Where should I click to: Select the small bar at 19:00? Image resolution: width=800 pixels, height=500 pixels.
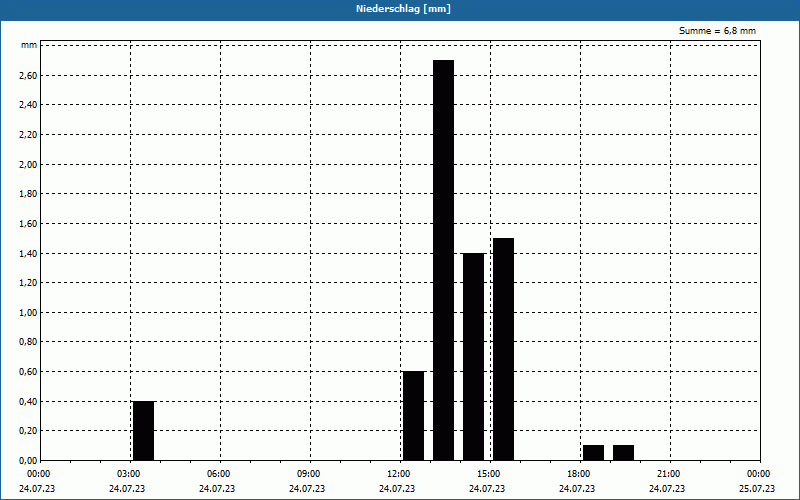[x=623, y=453]
